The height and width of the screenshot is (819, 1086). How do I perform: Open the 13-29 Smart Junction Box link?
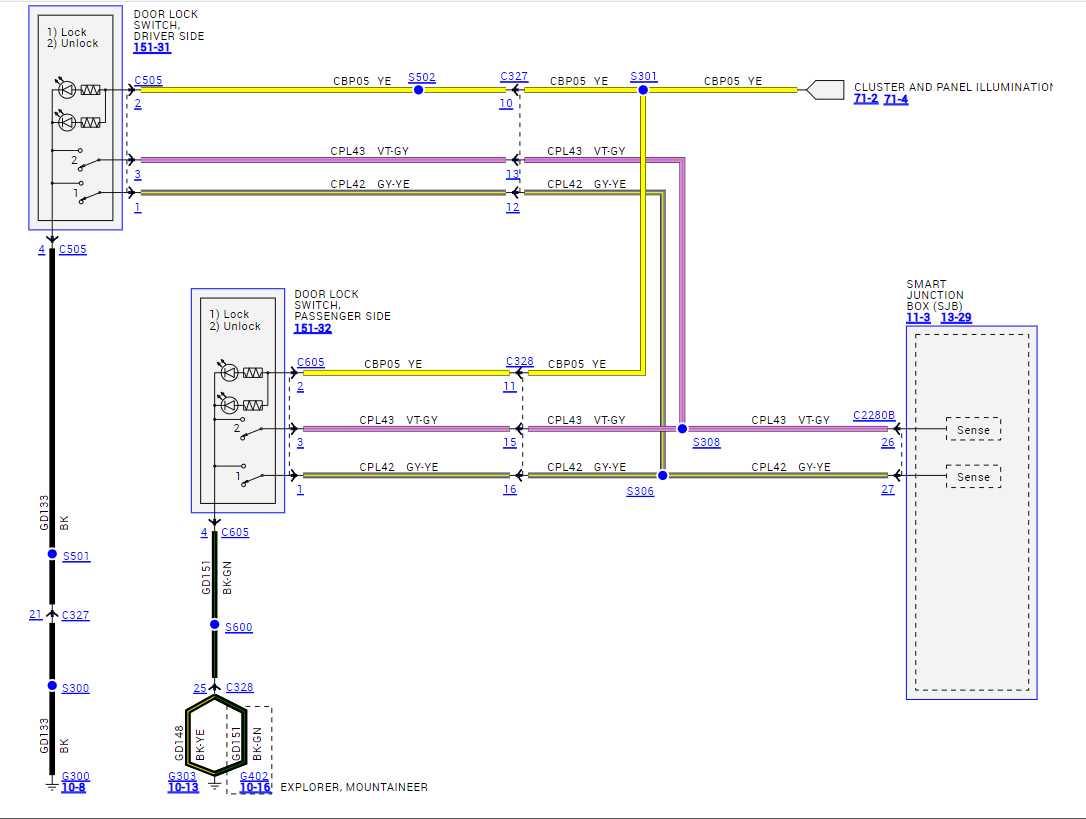coord(956,317)
